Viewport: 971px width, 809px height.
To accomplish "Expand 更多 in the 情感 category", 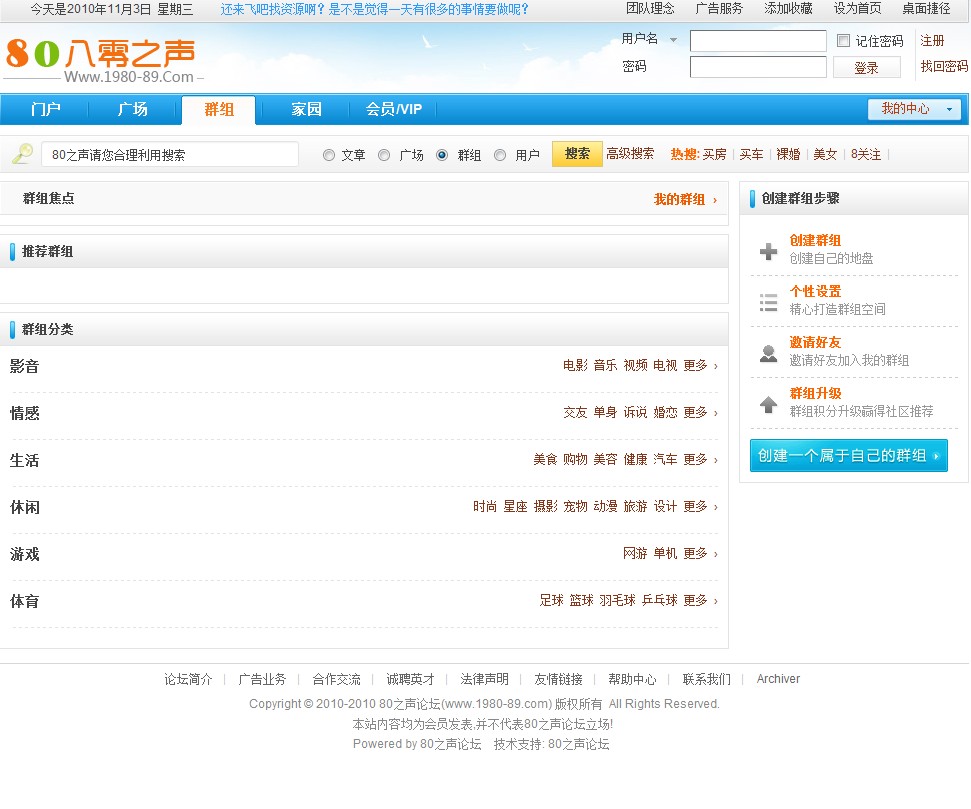I will (700, 413).
